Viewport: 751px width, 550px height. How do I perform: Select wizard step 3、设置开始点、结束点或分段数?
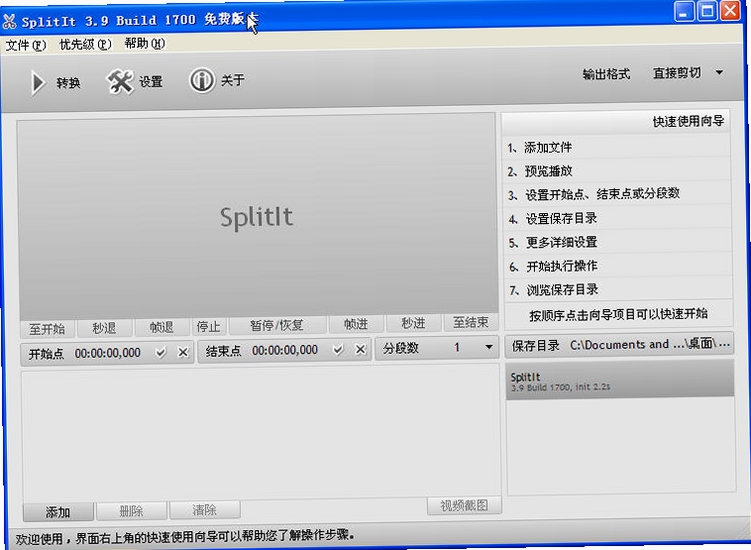tap(617, 194)
